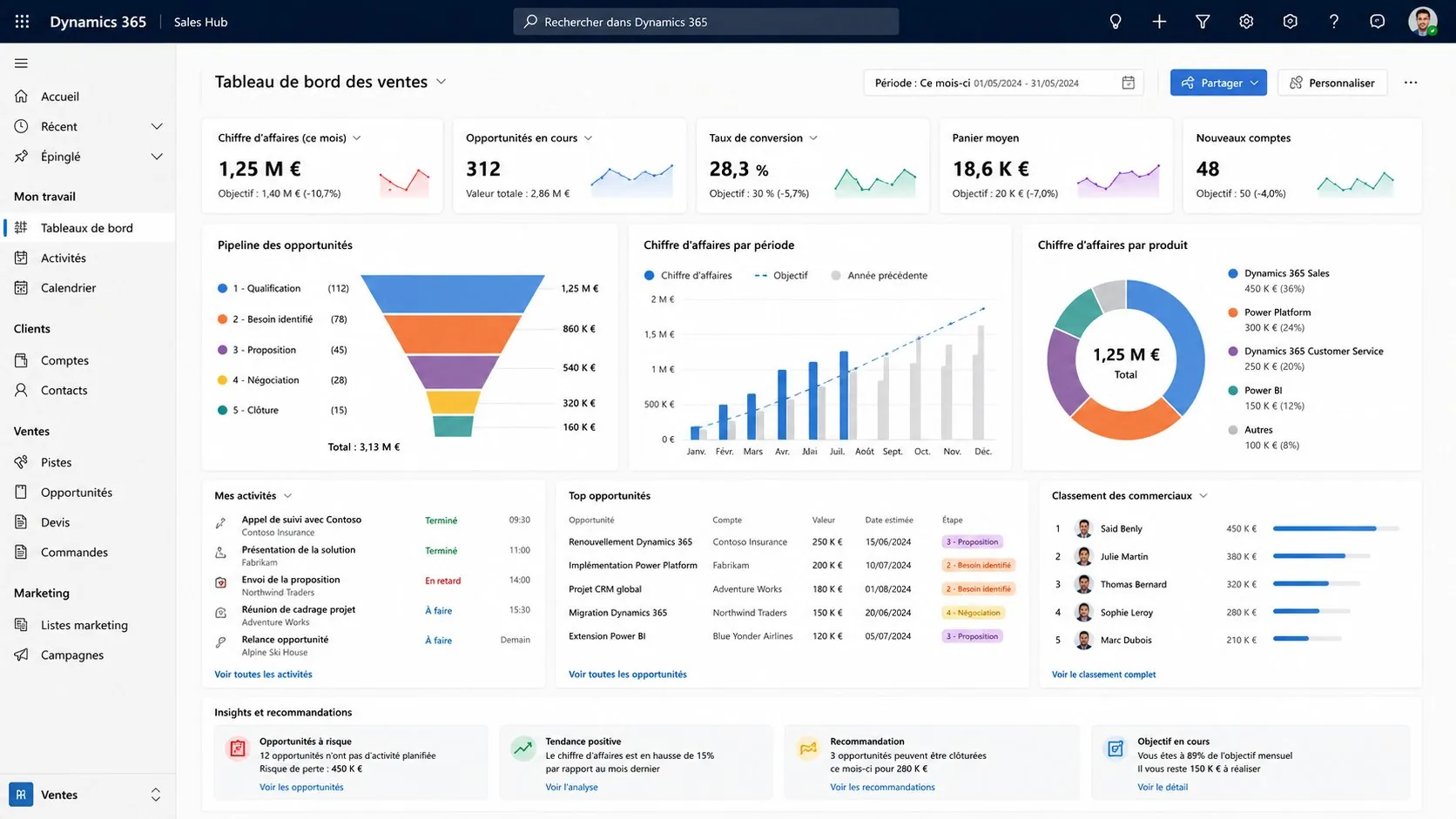The height and width of the screenshot is (819, 1456).
Task: Click the Tendance positive trend icon
Action: (522, 749)
